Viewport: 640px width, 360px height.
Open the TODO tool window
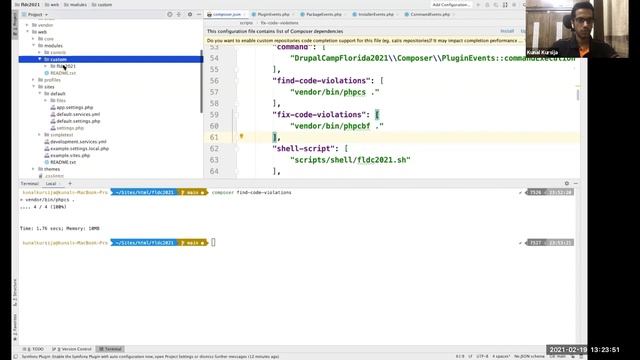tap(34, 349)
